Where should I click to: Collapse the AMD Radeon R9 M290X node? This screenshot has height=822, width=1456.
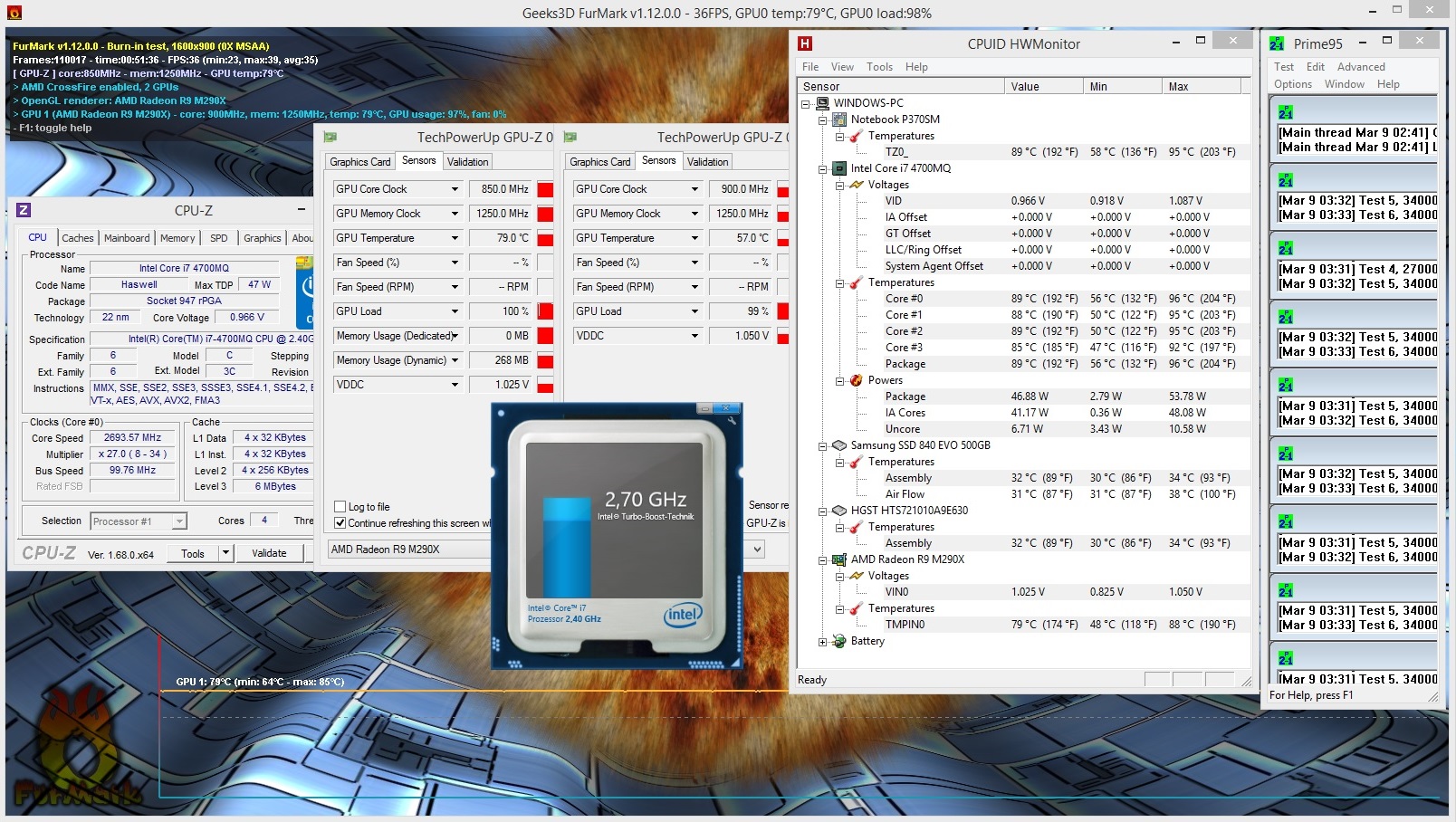823,560
